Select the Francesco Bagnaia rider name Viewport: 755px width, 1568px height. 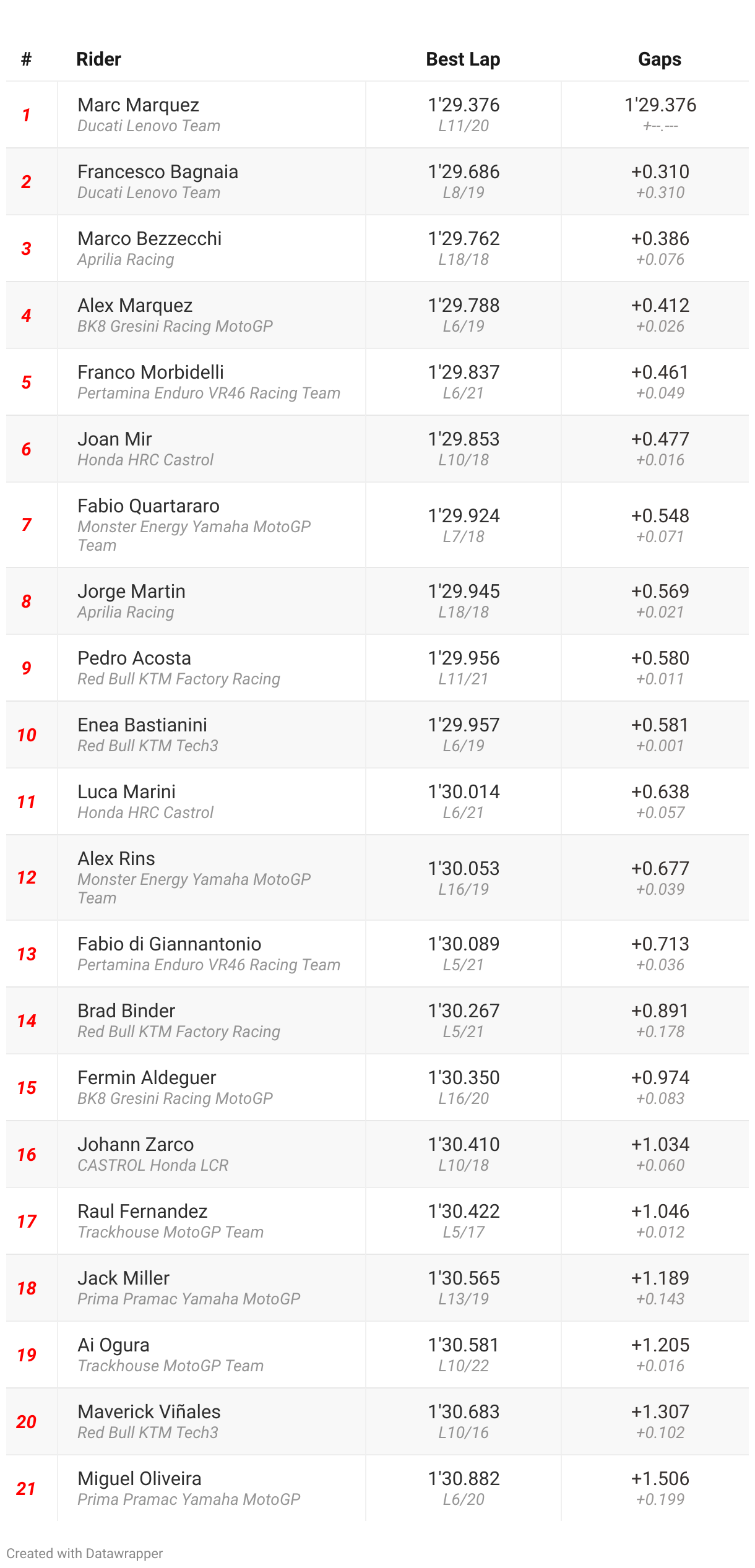(158, 172)
